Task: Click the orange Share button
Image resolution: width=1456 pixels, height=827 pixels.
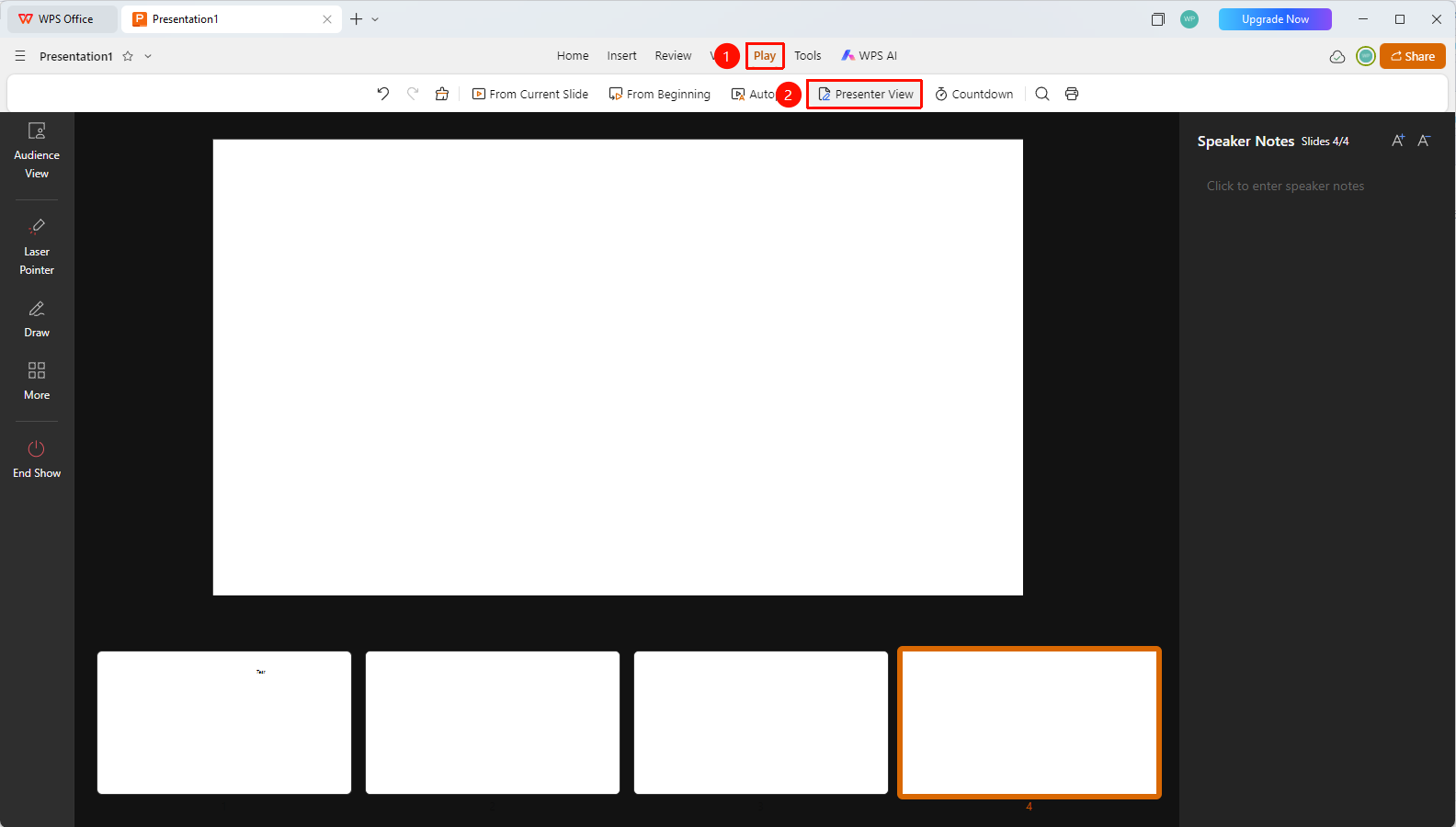Action: (1413, 56)
